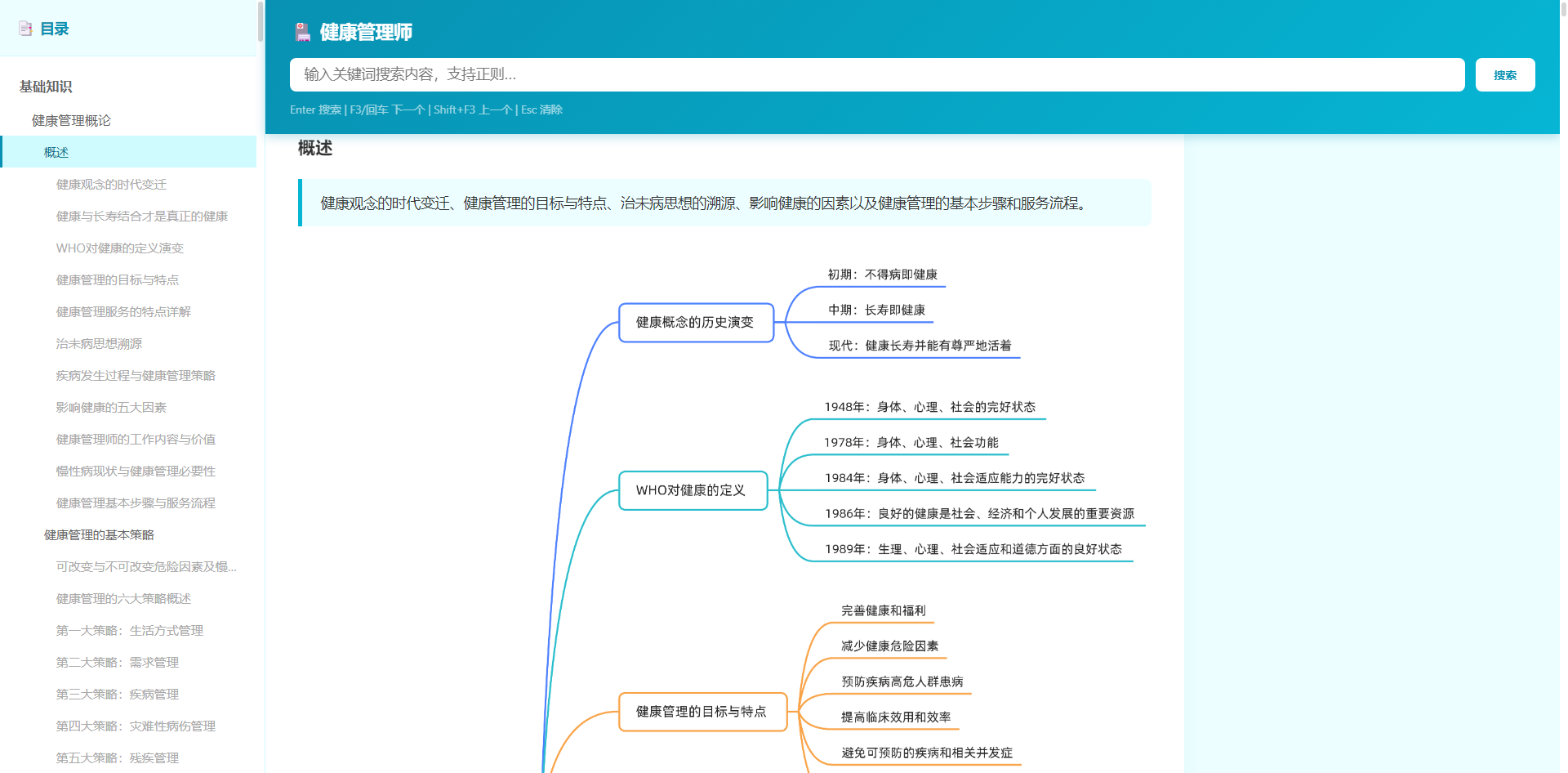Click the 健康概念的历史演变 mind map node

tap(695, 323)
